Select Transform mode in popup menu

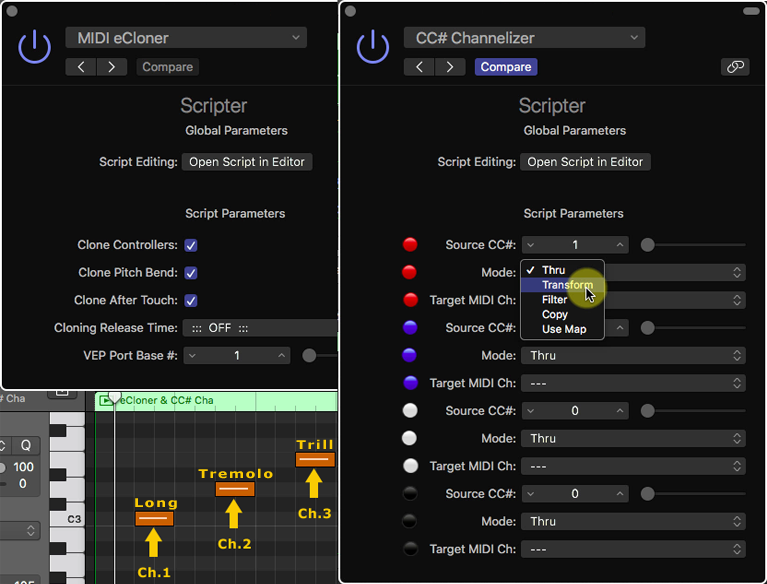(563, 285)
